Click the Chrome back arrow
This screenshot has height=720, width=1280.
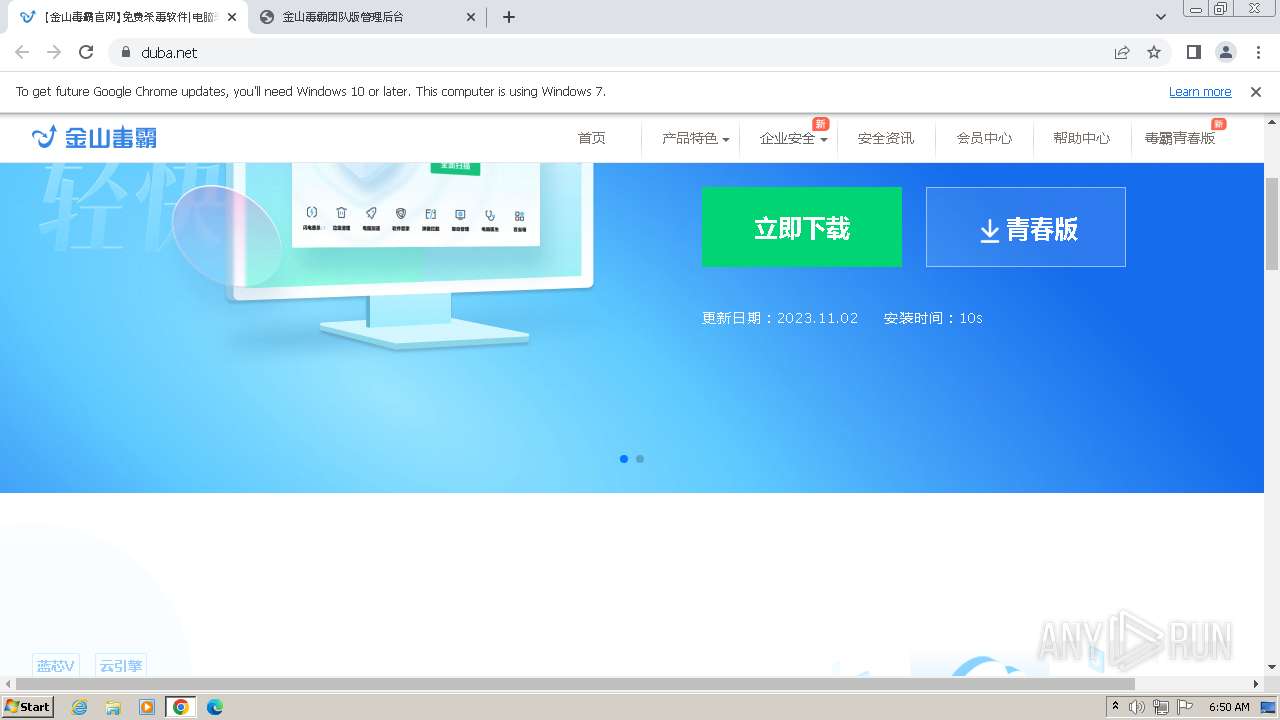(22, 52)
